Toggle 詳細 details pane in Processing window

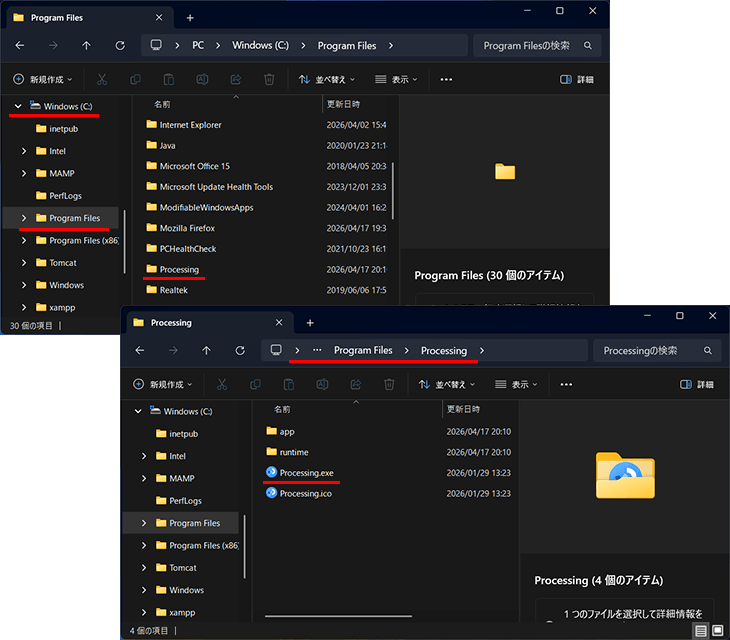pyautogui.click(x=697, y=384)
